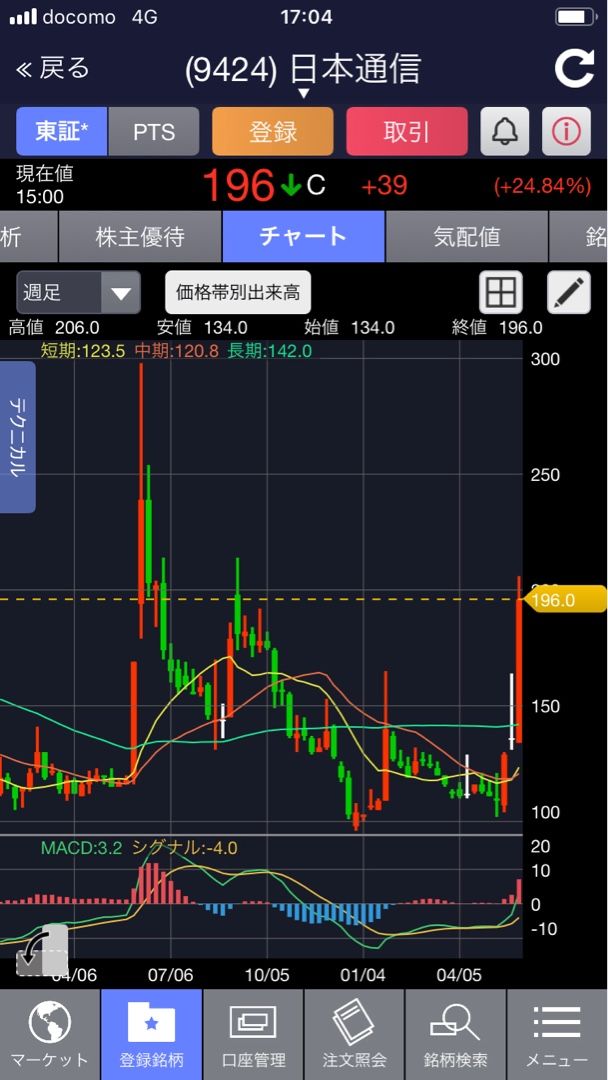Tap battery icon in status bar
The height and width of the screenshot is (1080, 608).
click(575, 17)
